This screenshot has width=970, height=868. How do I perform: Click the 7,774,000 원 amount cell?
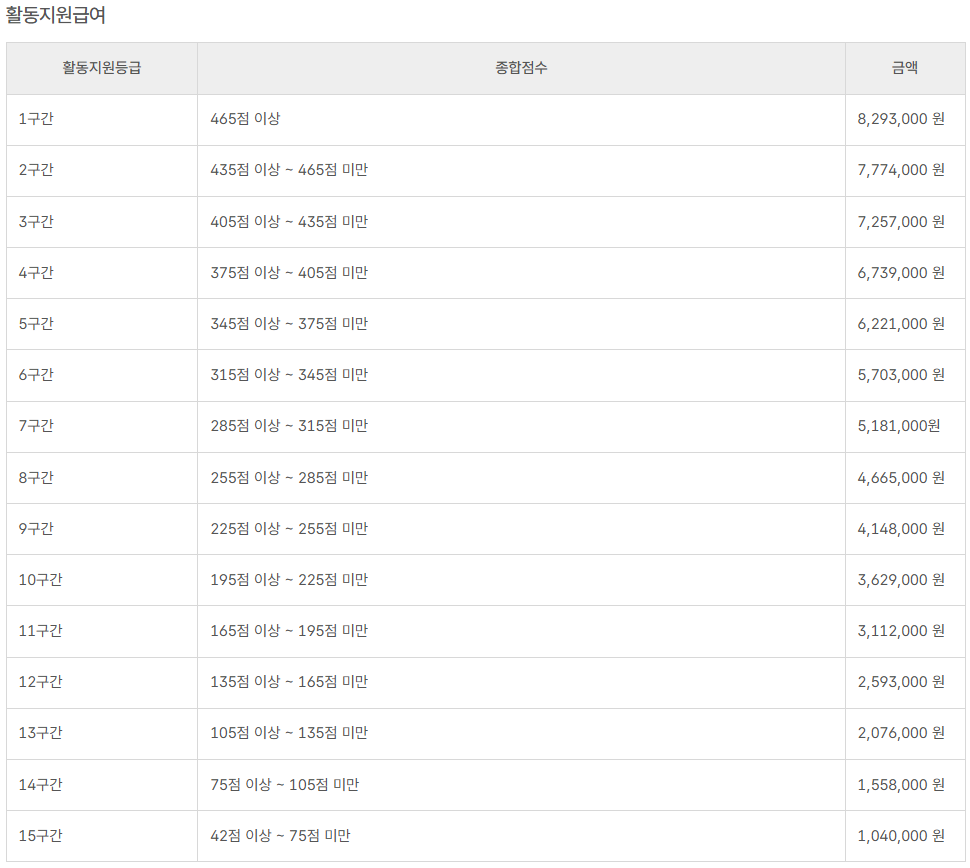(900, 170)
